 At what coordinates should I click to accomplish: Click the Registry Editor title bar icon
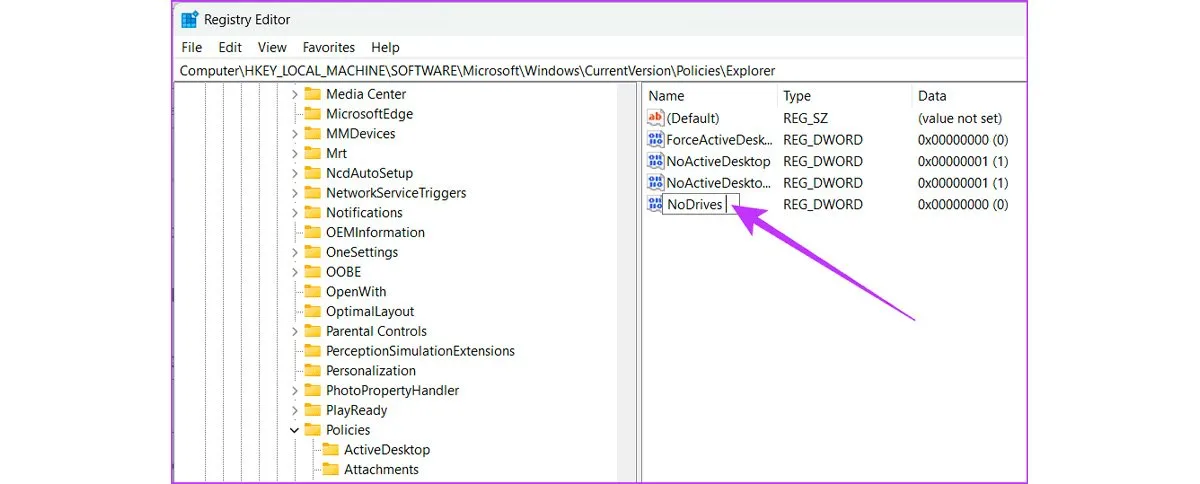coord(189,19)
